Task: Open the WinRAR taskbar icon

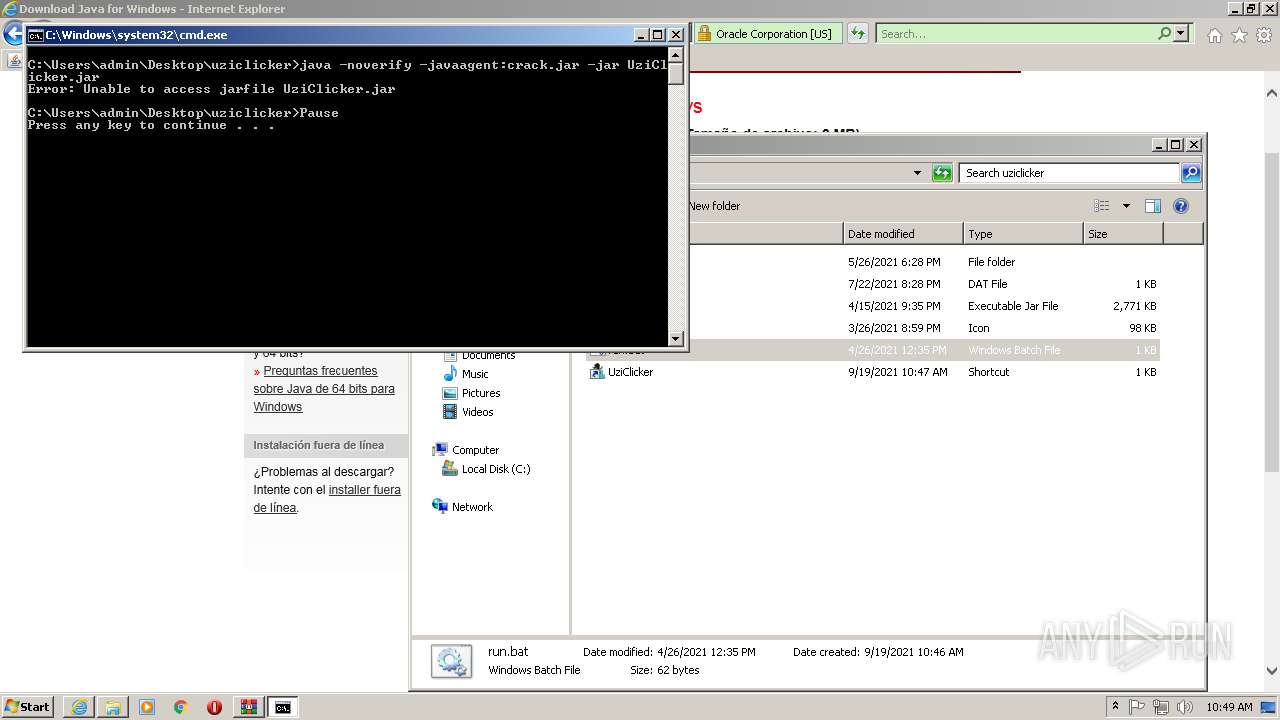Action: click(x=248, y=707)
